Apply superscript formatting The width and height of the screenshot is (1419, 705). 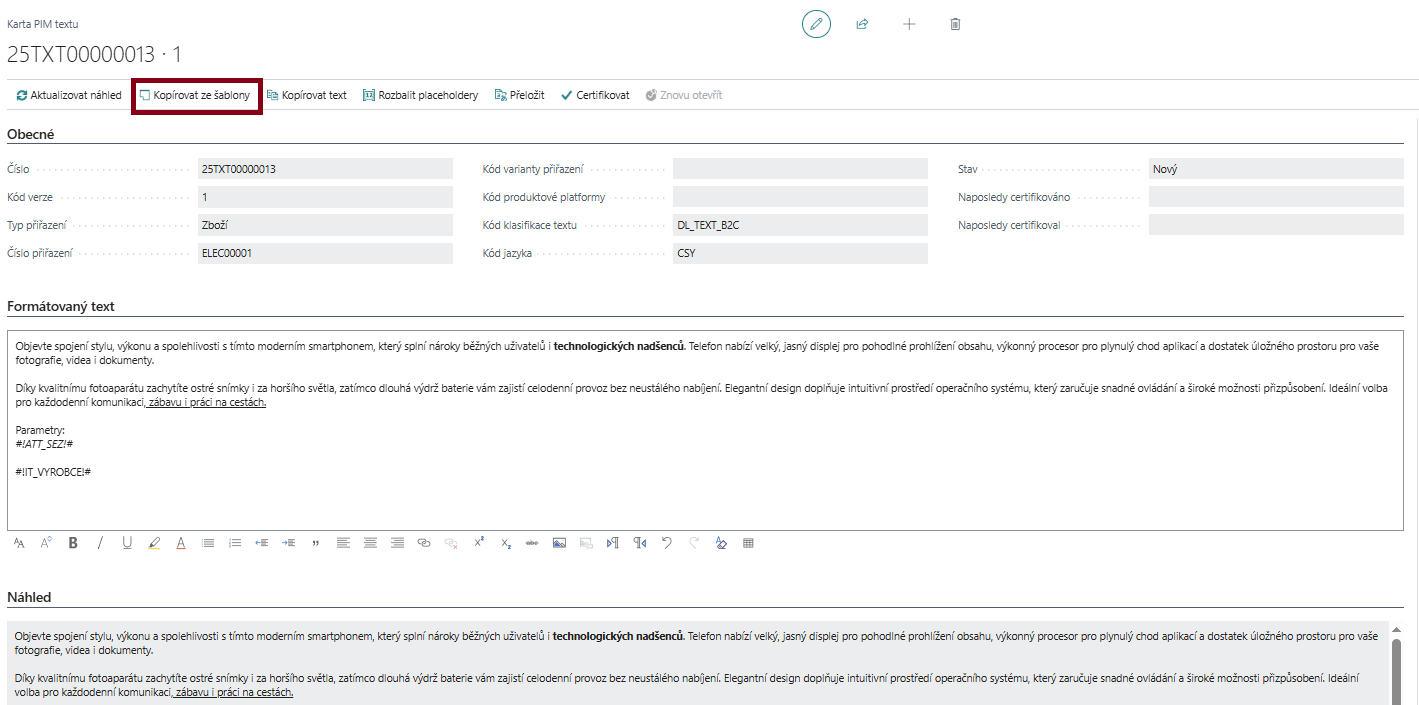[x=479, y=543]
